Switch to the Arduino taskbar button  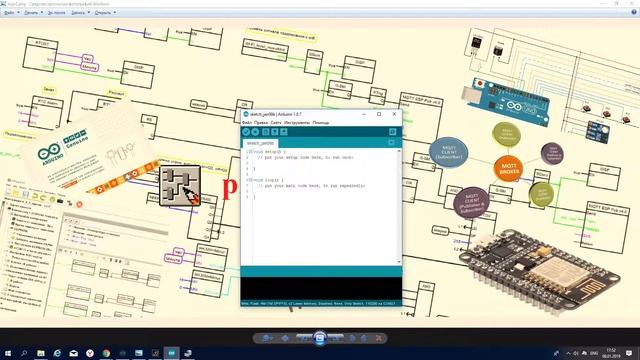click(171, 353)
